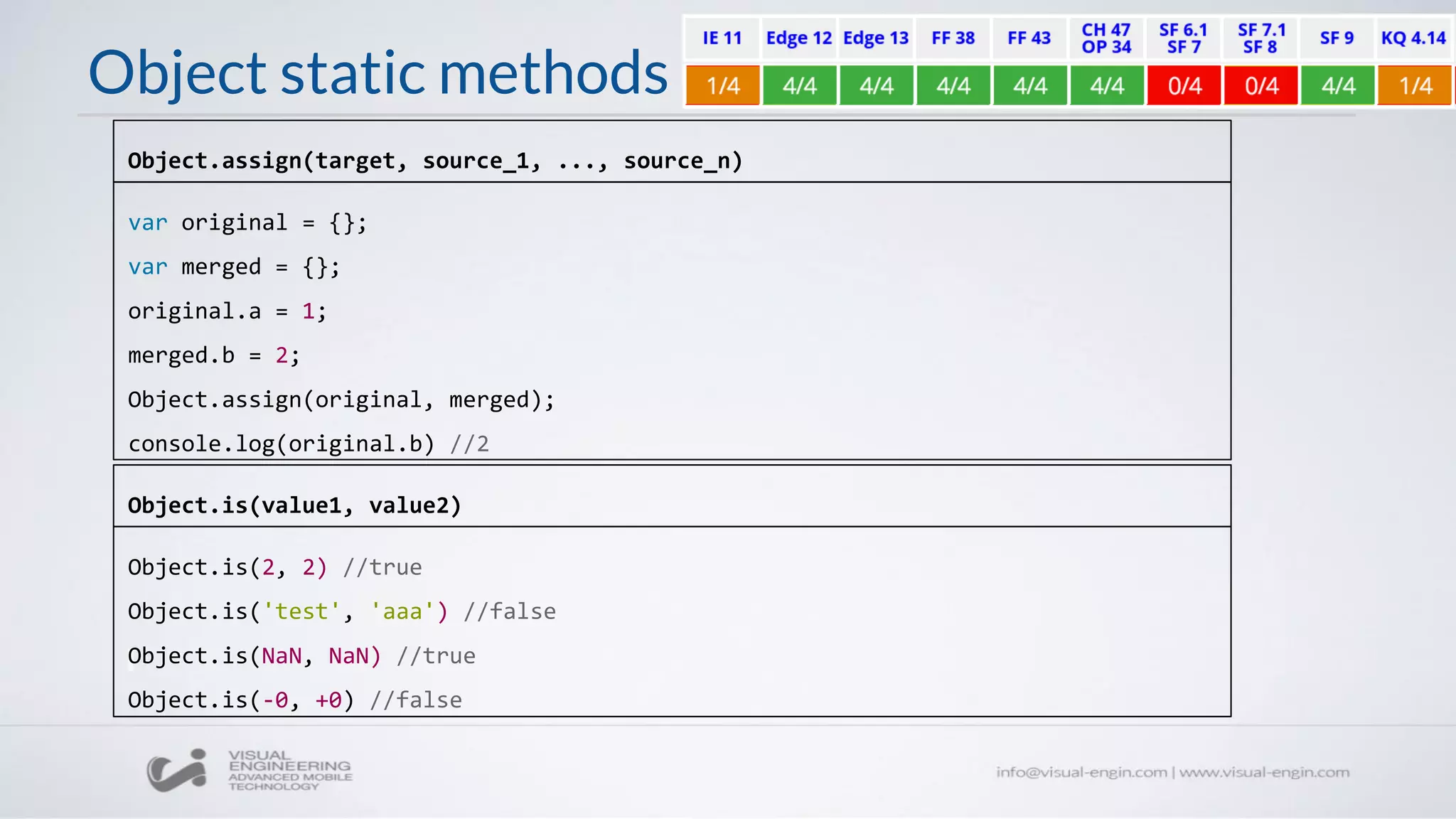
Task: Click the red 0/4 score under SF 6.1
Action: pyautogui.click(x=1184, y=86)
